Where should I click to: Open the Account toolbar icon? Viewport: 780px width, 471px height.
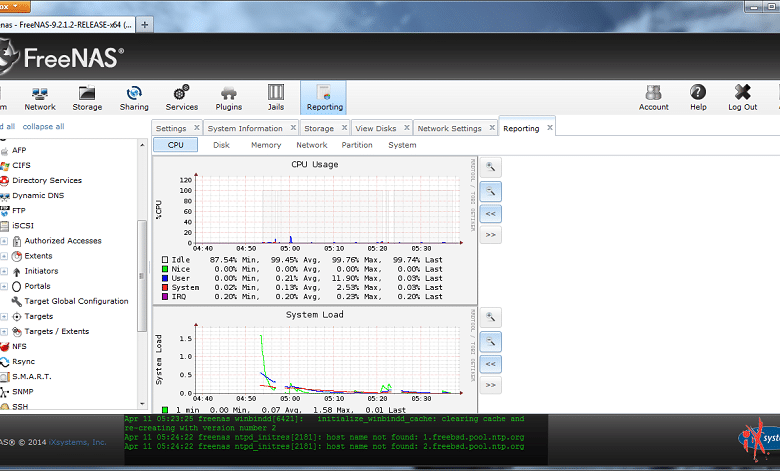[654, 97]
